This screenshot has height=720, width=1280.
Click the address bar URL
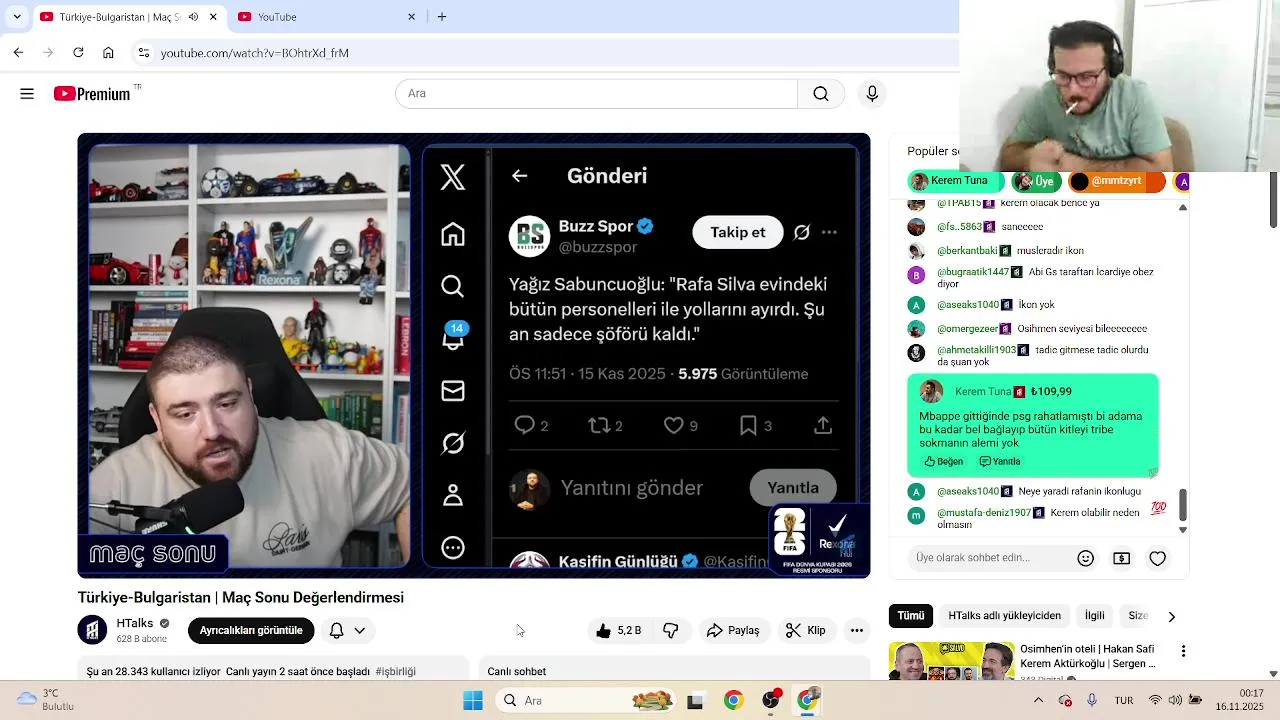click(x=255, y=53)
